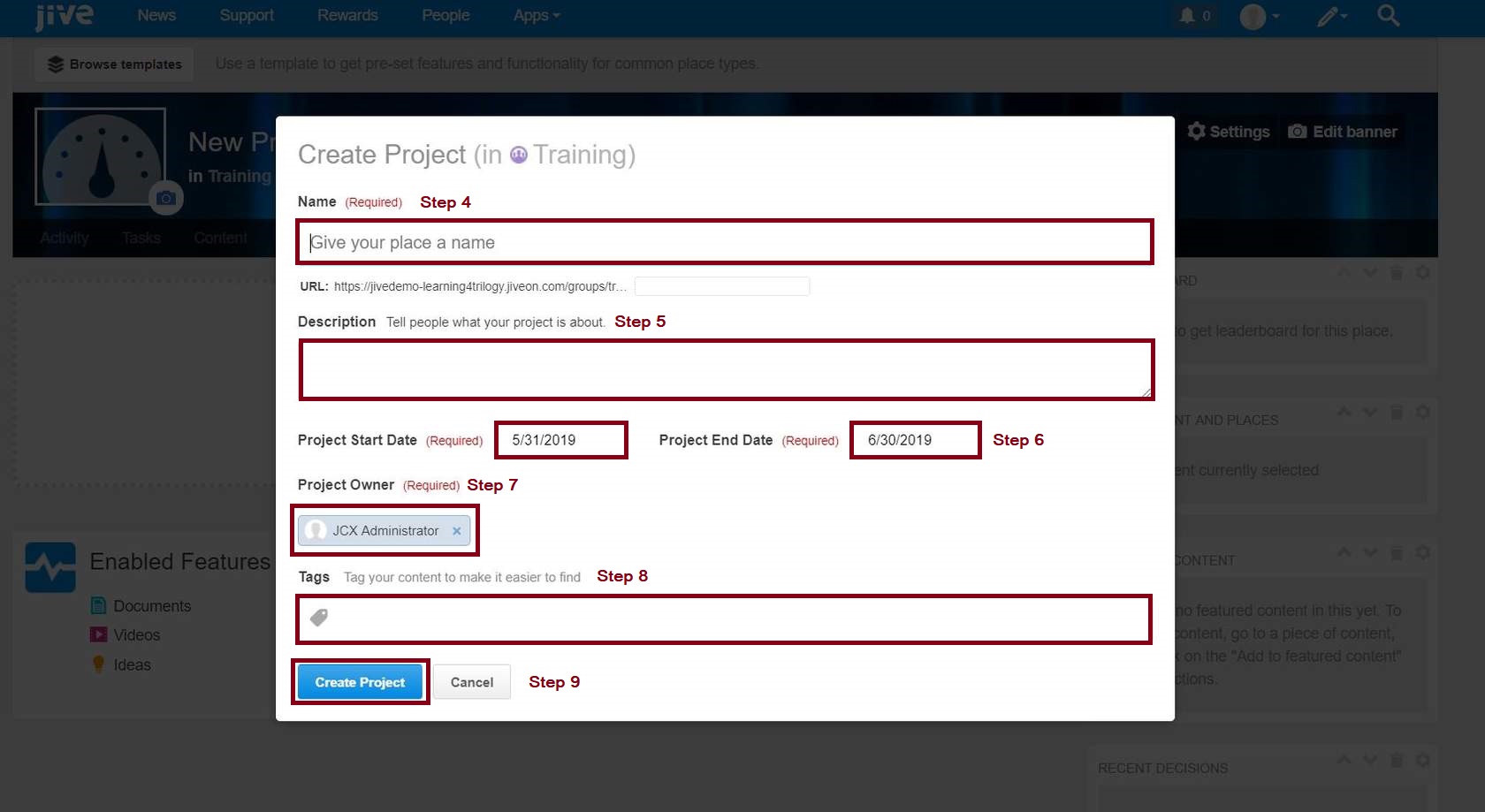Click the Settings gear in banner
The height and width of the screenshot is (812, 1485).
[x=1228, y=132]
